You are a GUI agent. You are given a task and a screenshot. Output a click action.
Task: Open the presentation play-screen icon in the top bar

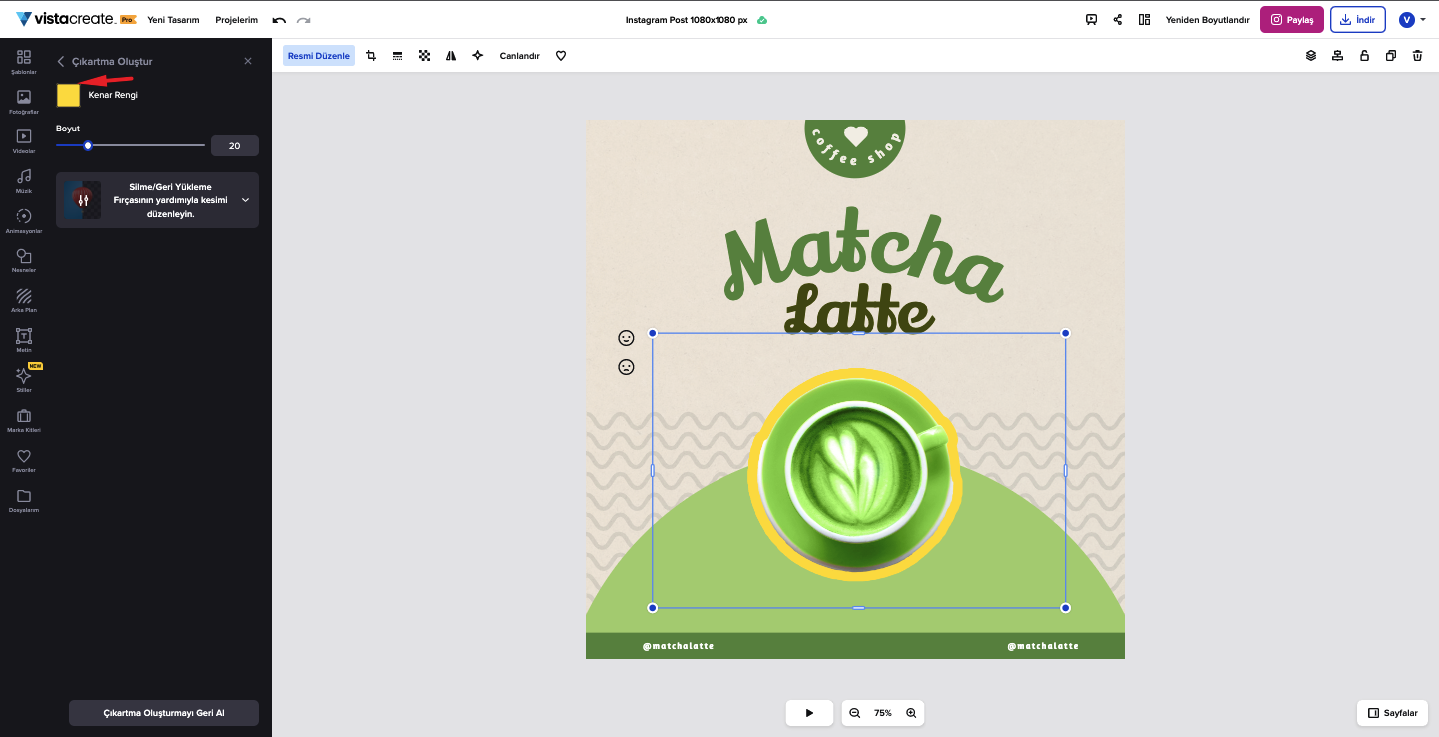pos(1091,20)
